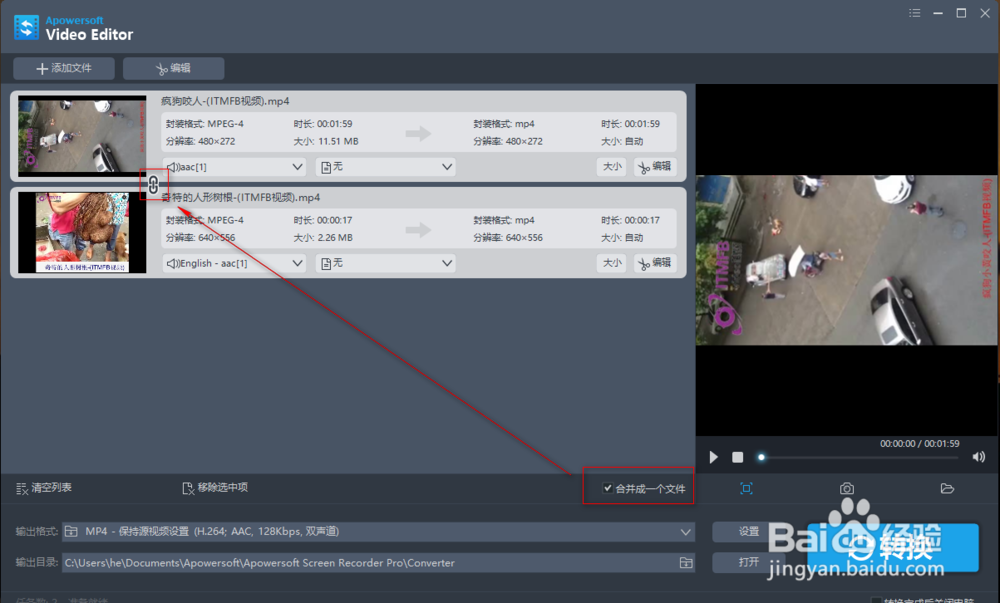Click the preview playback progress slider
Image resolution: width=1000 pixels, height=603 pixels.
857,458
